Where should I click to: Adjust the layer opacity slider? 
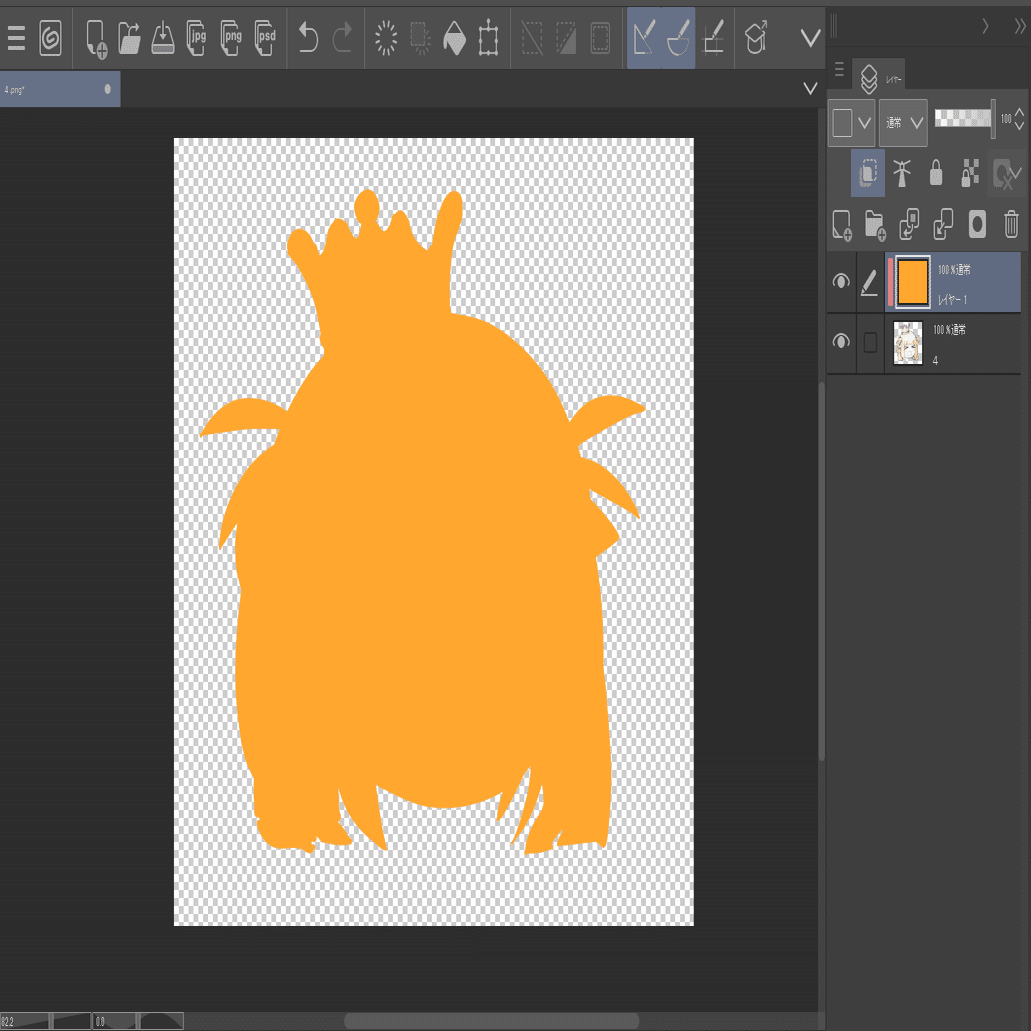click(x=965, y=118)
